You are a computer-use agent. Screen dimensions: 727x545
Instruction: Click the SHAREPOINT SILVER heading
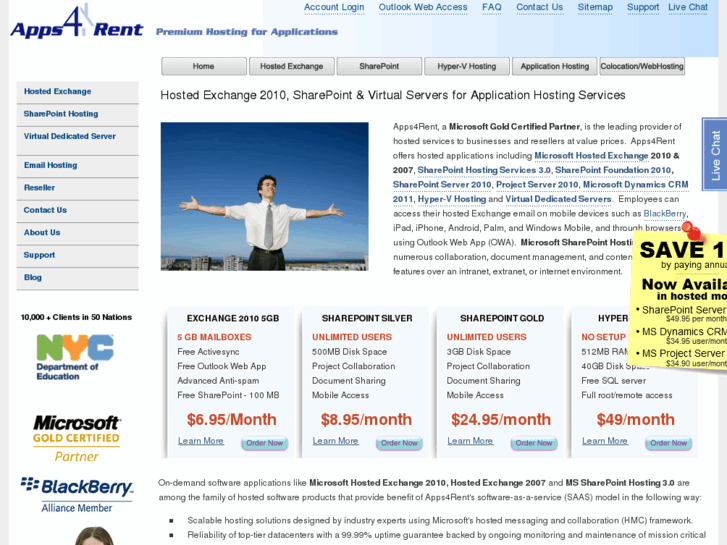367,319
